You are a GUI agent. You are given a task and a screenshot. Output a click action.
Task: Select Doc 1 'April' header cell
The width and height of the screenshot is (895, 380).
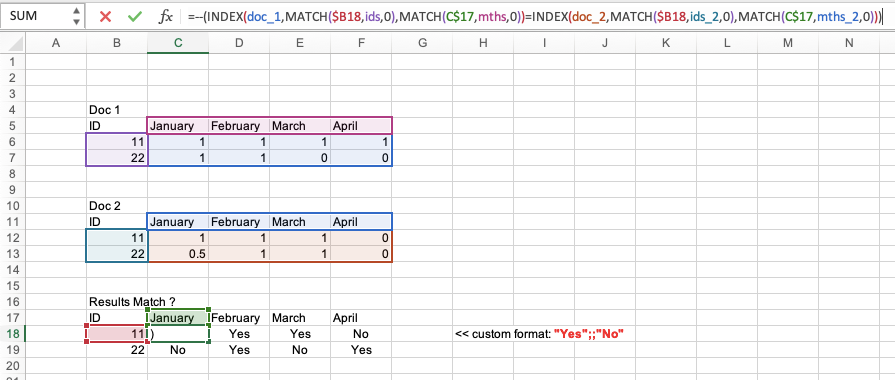pyautogui.click(x=361, y=126)
